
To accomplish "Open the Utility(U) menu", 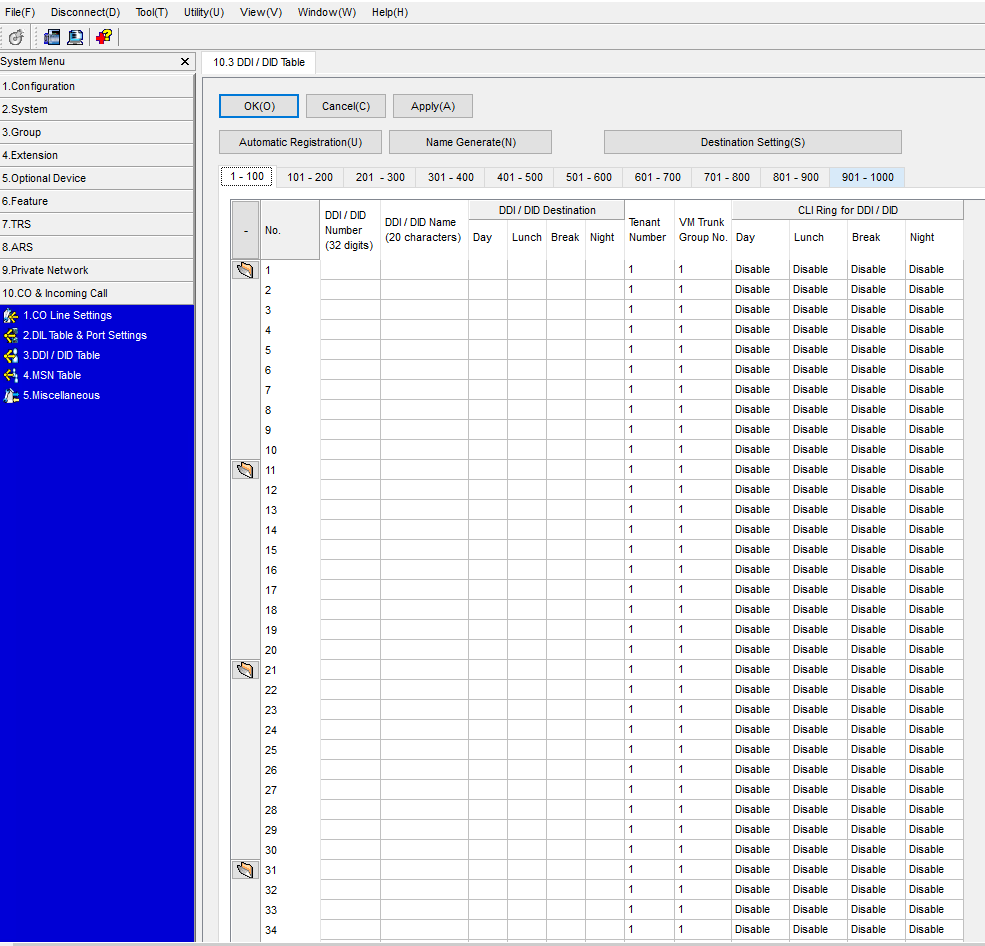I will 204,12.
